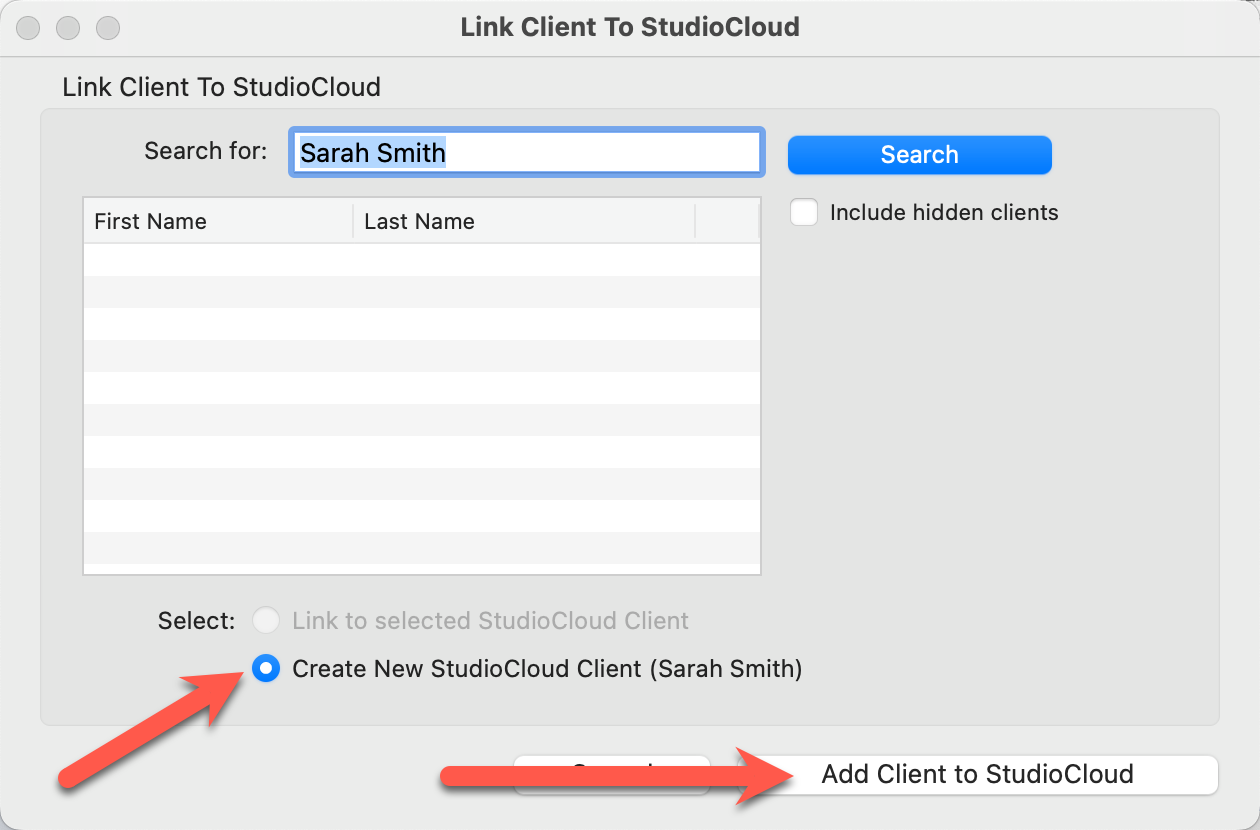Click the divider between First Name and Last Name
The image size is (1260, 830).
coord(353,222)
